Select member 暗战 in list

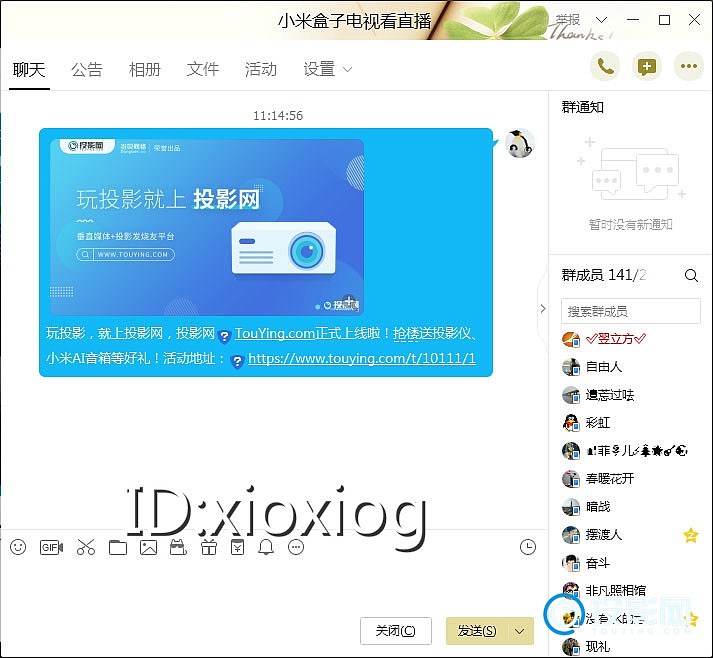pos(630,507)
